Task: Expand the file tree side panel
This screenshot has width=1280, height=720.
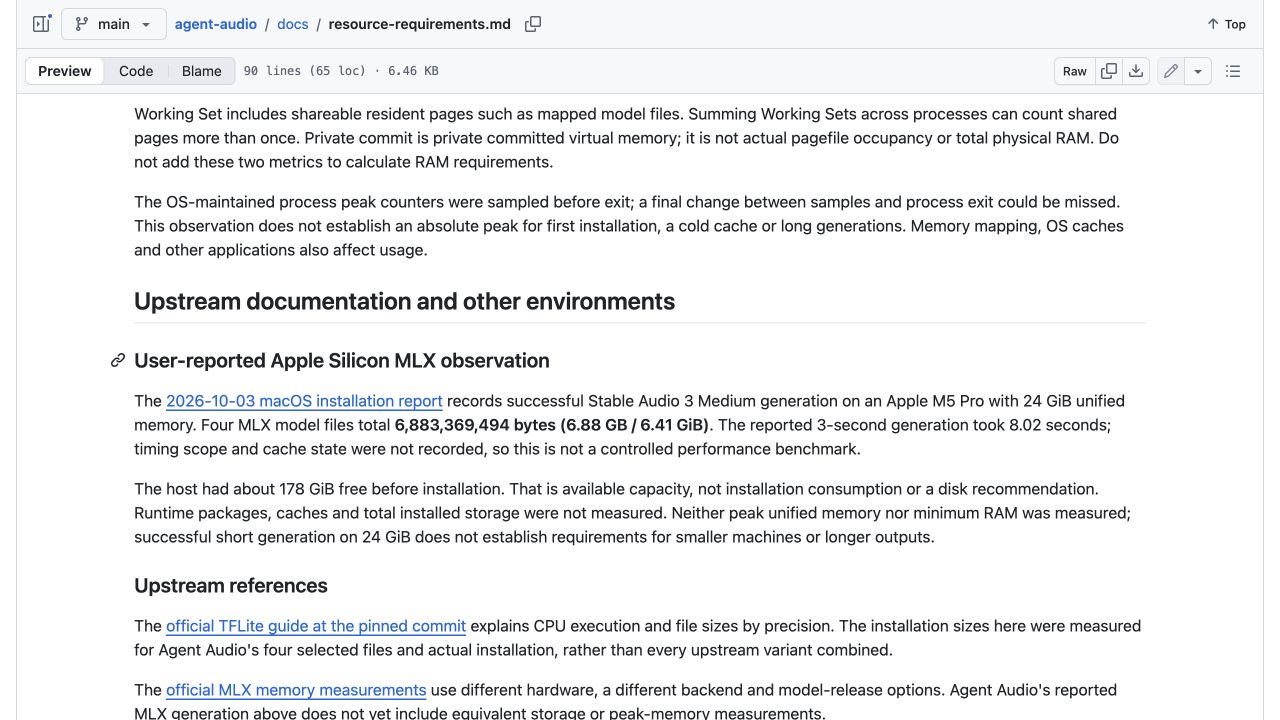Action: coord(41,24)
